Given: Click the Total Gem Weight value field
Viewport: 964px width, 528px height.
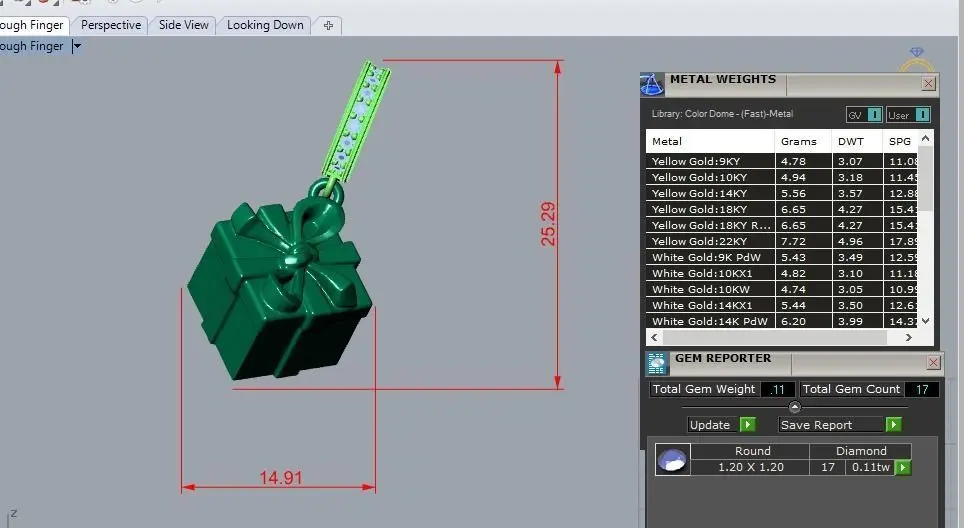Looking at the screenshot, I should coord(778,390).
